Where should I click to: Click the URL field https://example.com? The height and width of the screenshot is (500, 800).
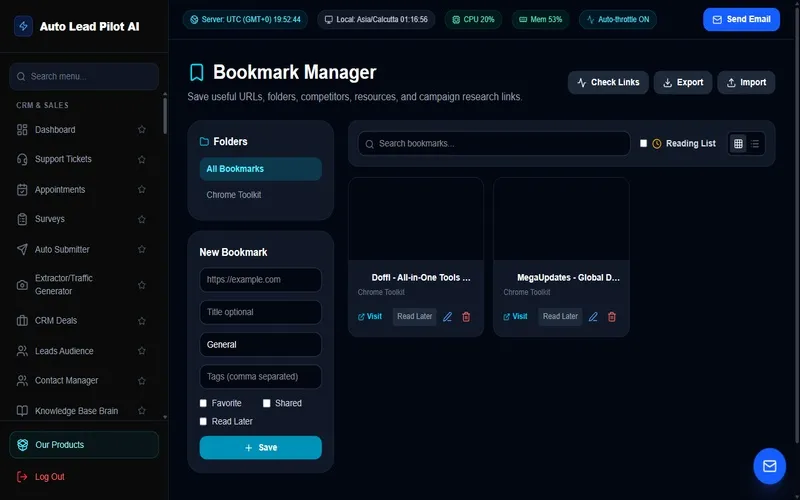(260, 280)
